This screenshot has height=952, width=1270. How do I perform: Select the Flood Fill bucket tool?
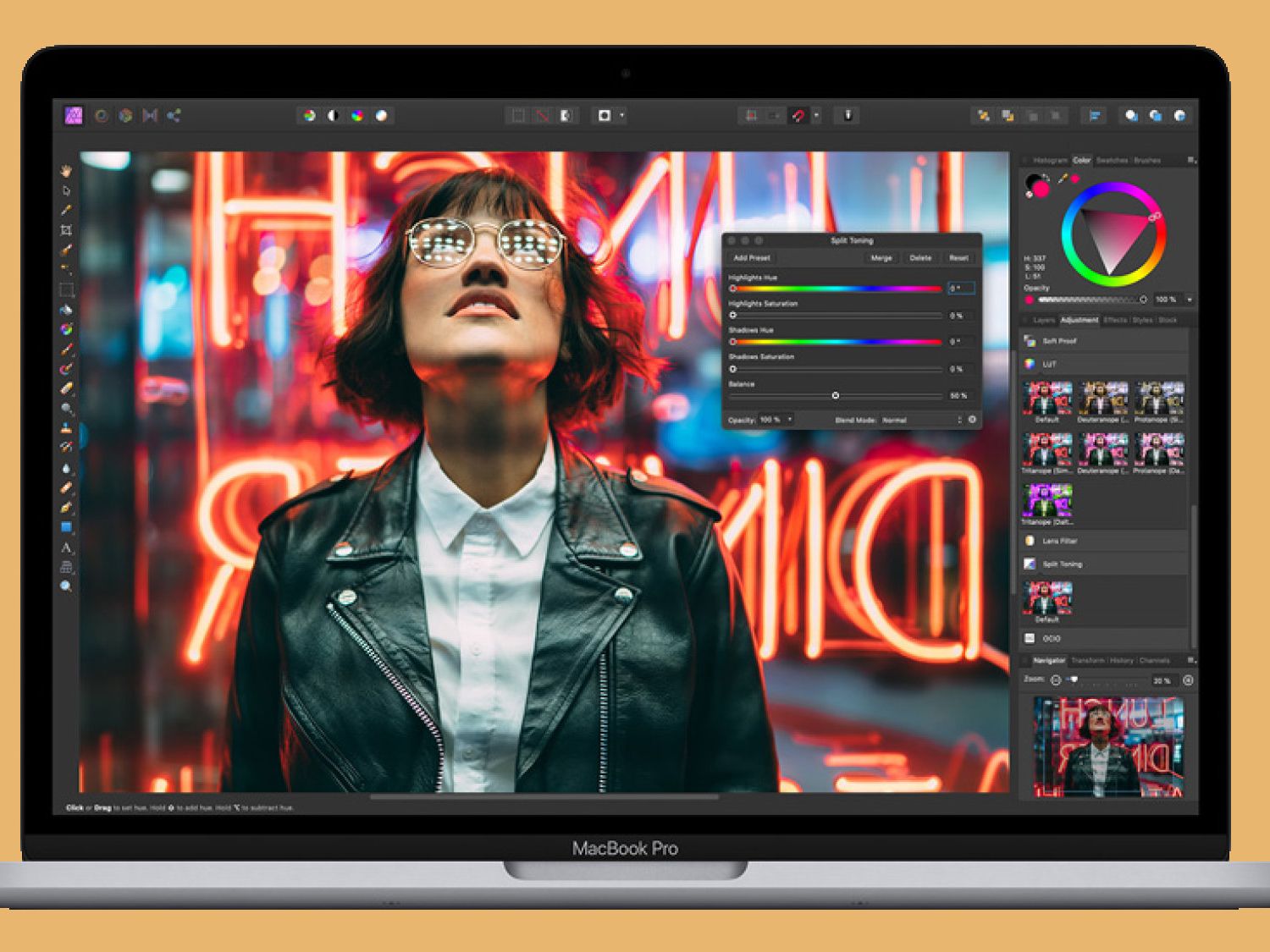tap(66, 310)
